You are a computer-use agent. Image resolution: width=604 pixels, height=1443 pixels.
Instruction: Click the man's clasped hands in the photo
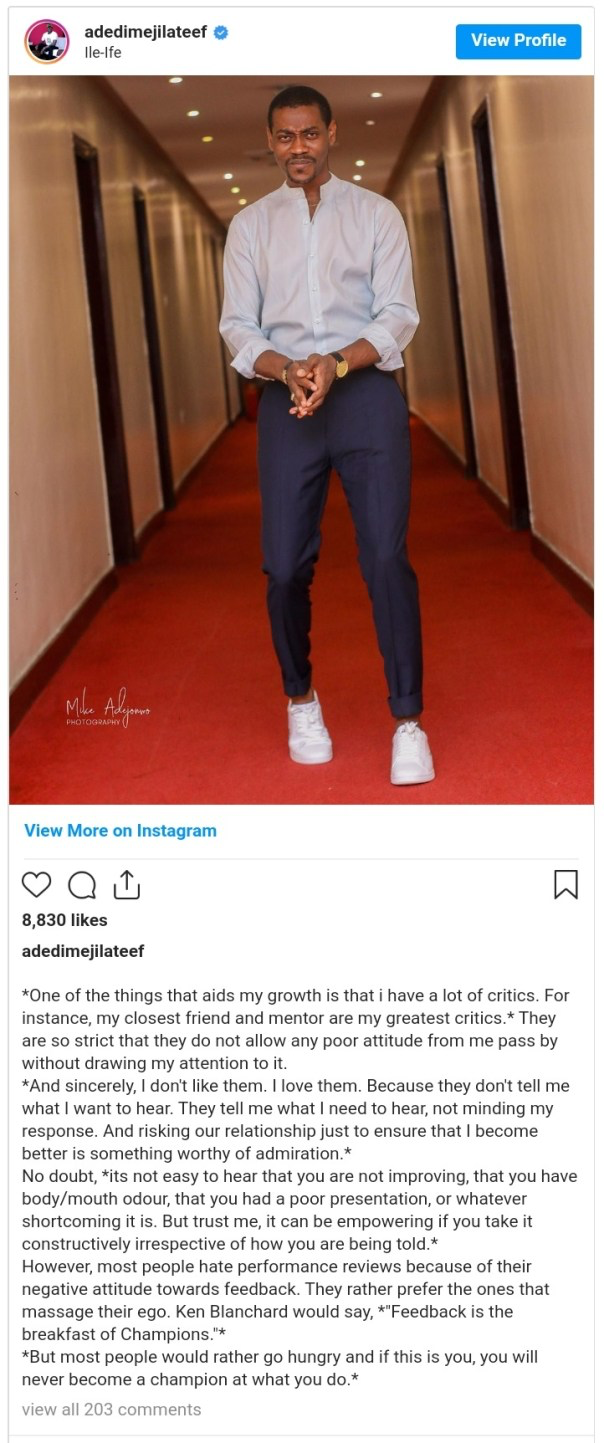(x=310, y=383)
